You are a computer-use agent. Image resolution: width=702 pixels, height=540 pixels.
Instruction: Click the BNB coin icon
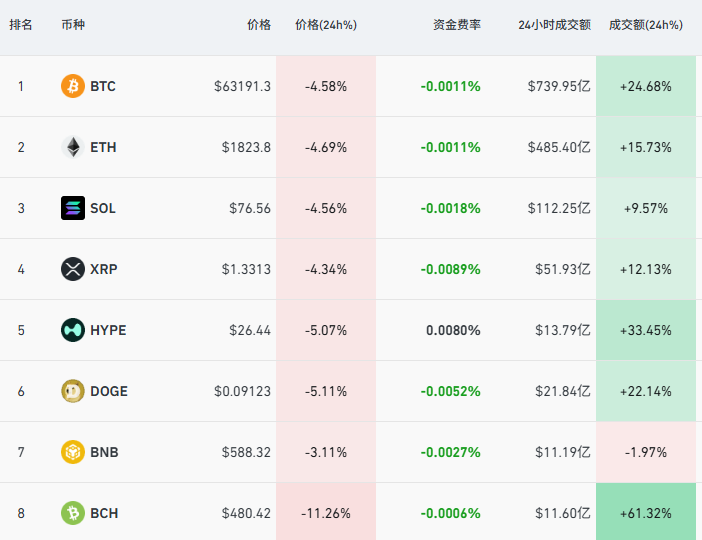click(x=73, y=452)
